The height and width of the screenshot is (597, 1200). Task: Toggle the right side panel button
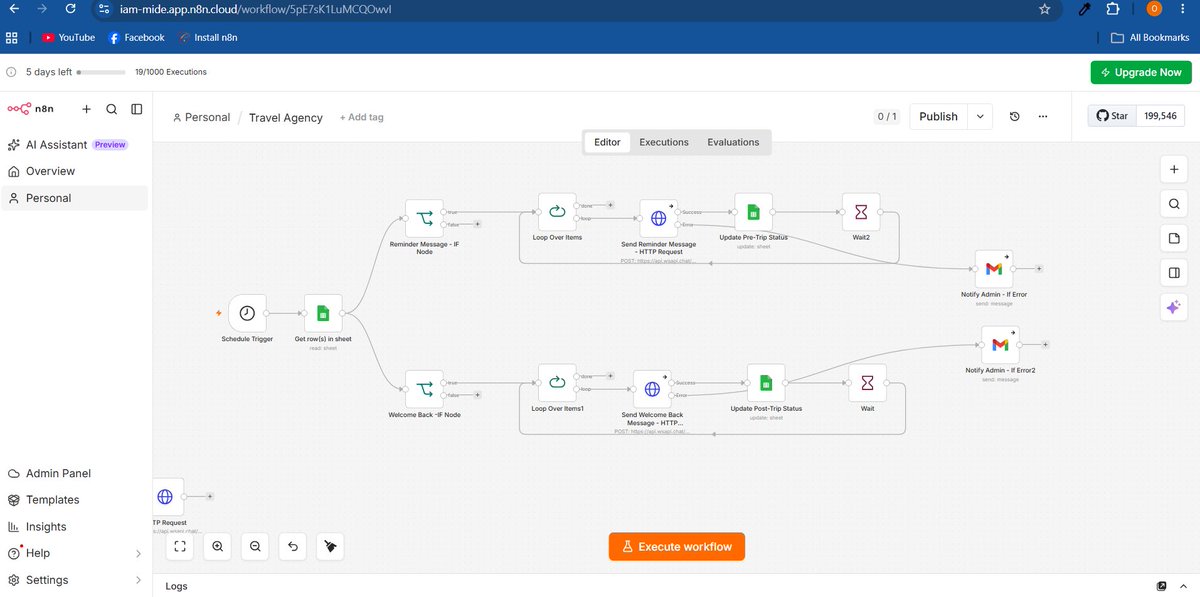click(x=1174, y=273)
